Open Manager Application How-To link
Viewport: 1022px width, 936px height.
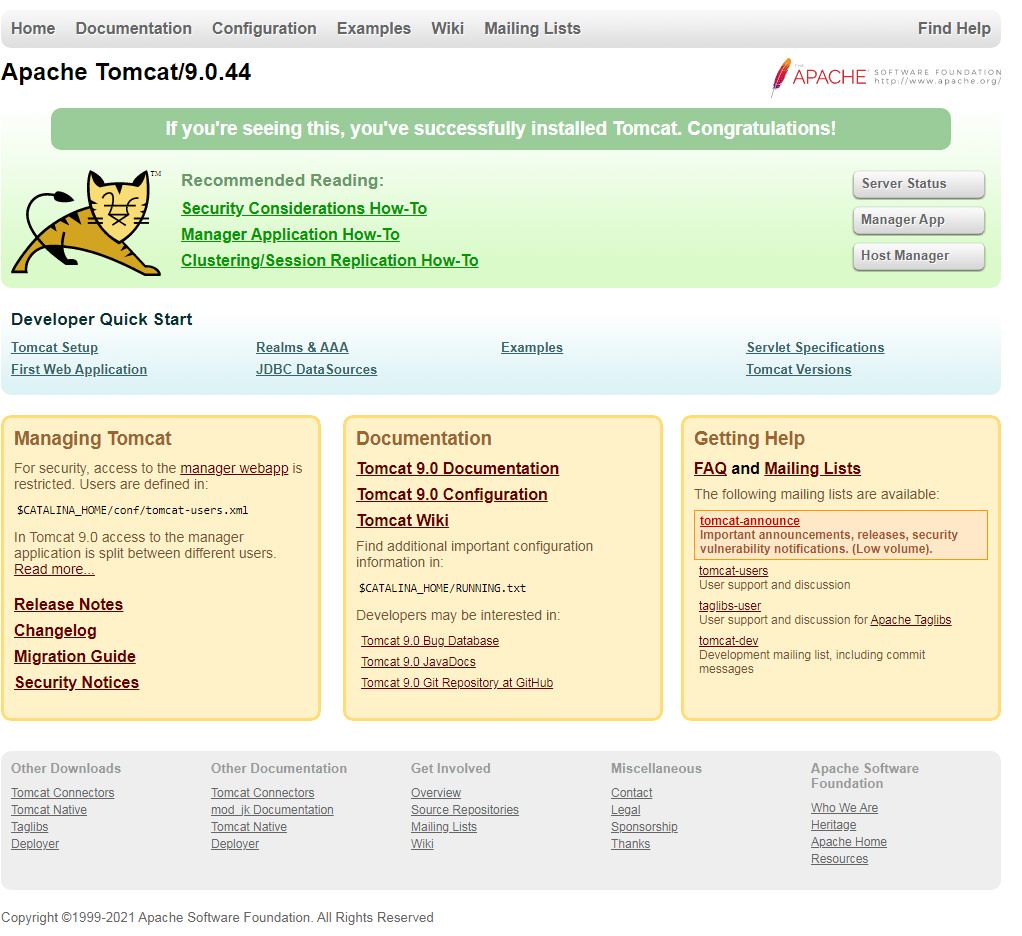click(290, 235)
